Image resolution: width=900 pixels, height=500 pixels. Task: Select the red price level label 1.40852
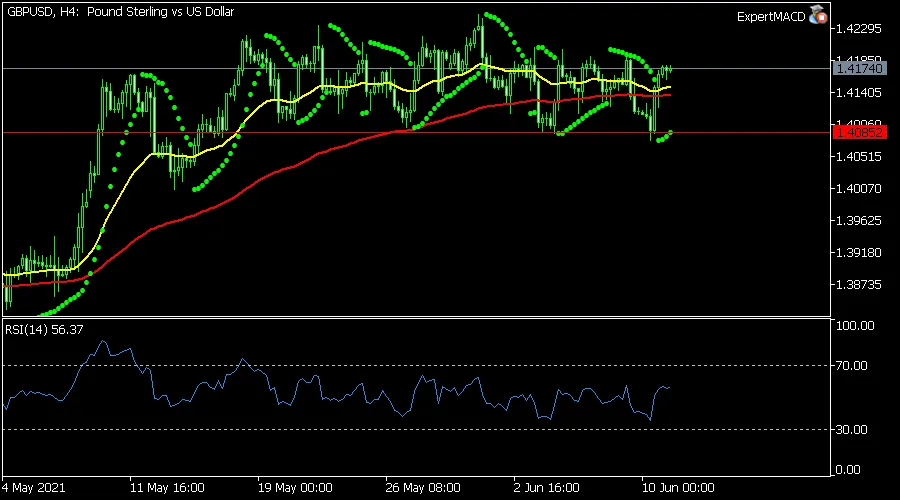coord(859,133)
